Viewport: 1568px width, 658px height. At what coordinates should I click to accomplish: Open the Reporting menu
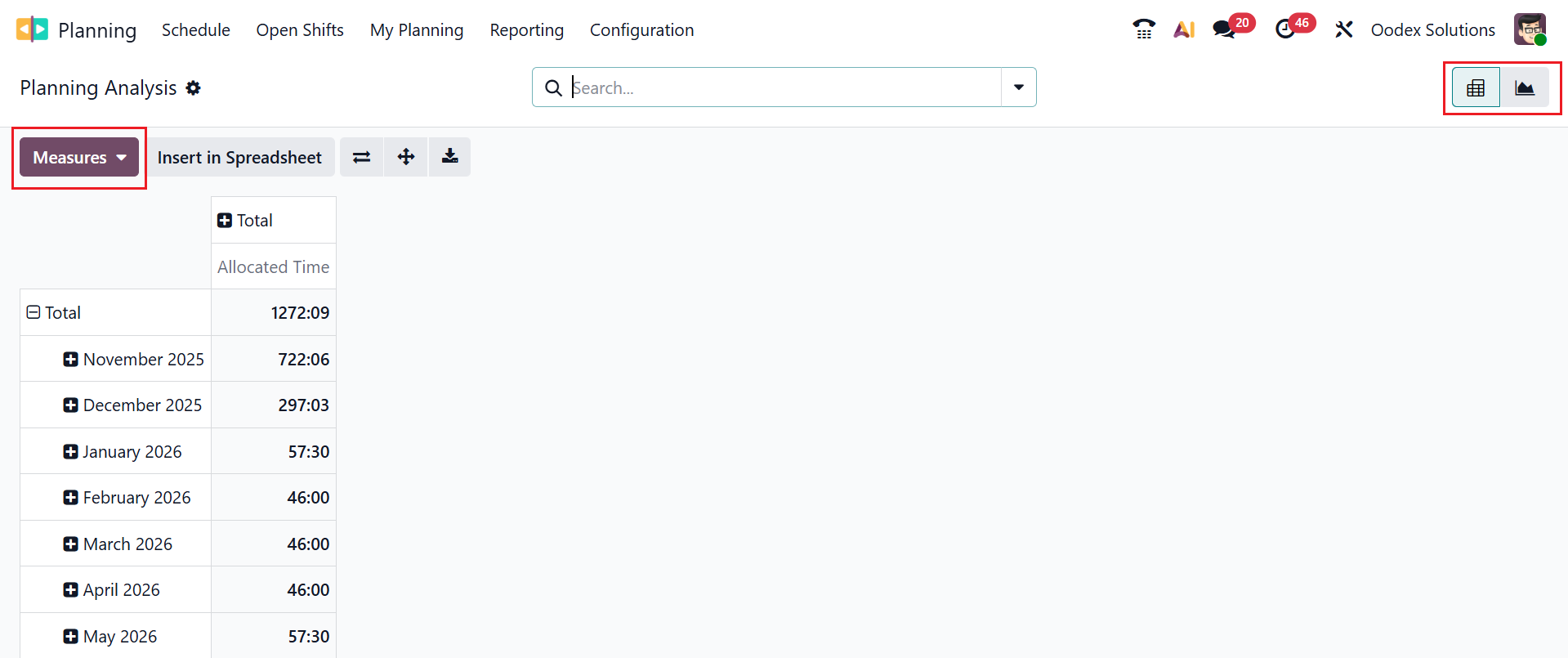click(x=526, y=29)
